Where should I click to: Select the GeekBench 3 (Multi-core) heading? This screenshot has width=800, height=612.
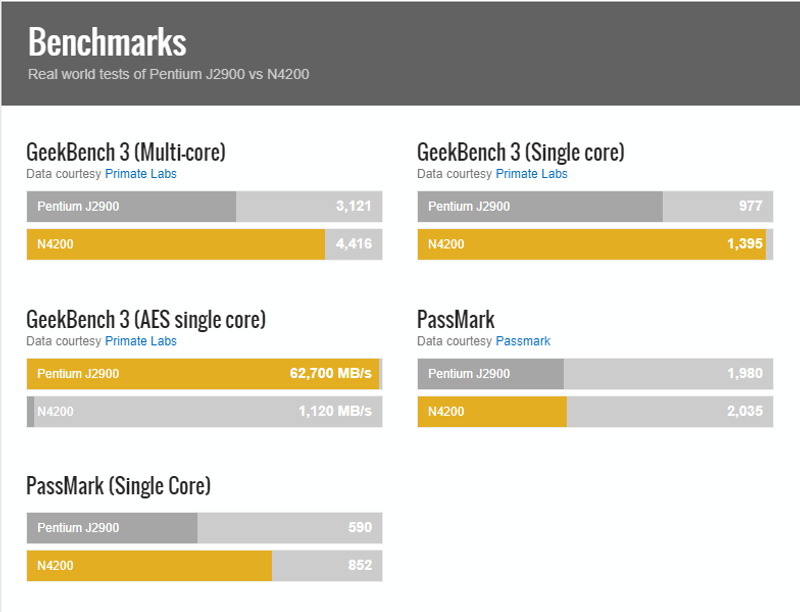(126, 152)
